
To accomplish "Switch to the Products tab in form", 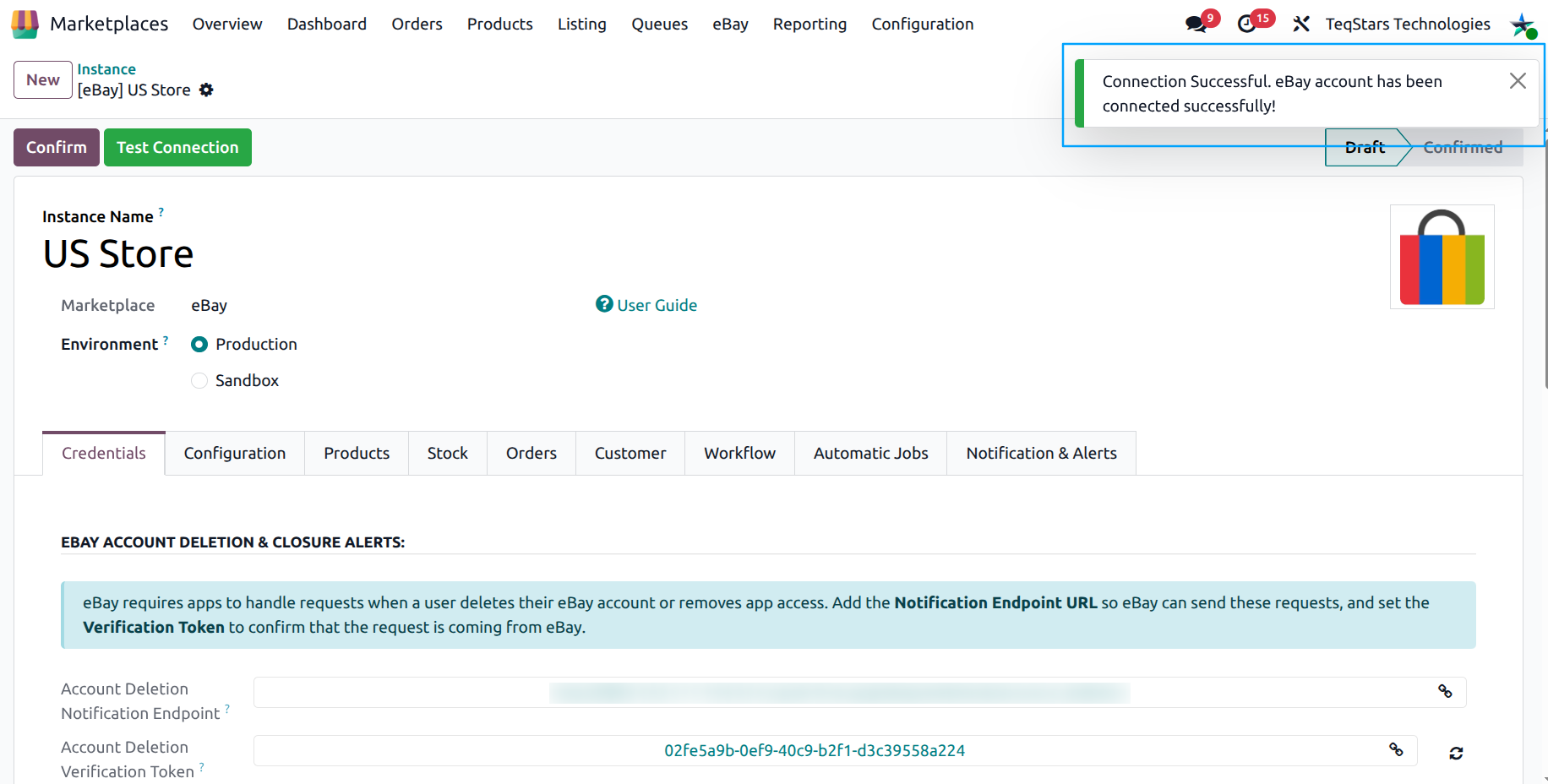I will coord(357,453).
